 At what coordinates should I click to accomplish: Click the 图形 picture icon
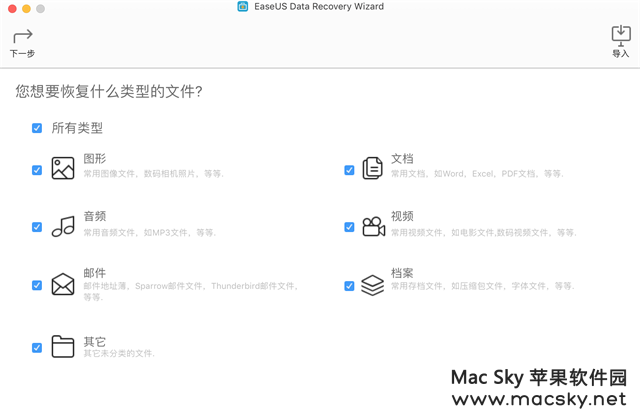pyautogui.click(x=63, y=168)
